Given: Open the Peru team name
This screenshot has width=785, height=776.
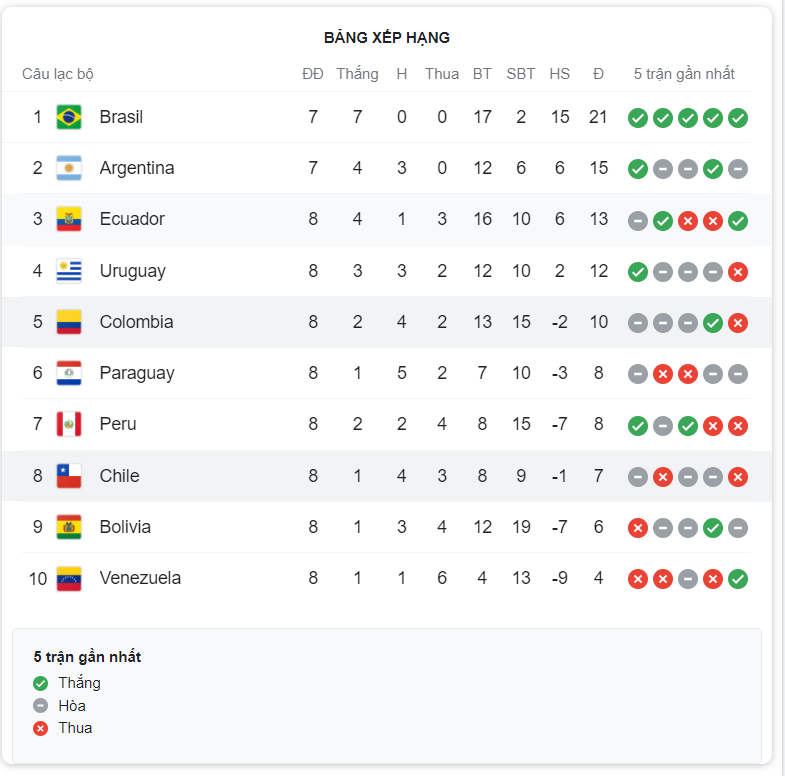Looking at the screenshot, I should click(118, 424).
